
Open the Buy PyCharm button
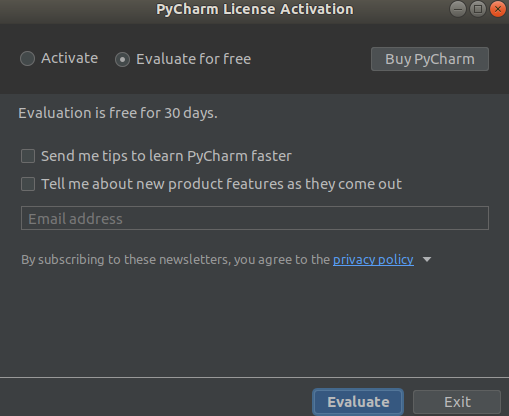(x=430, y=59)
